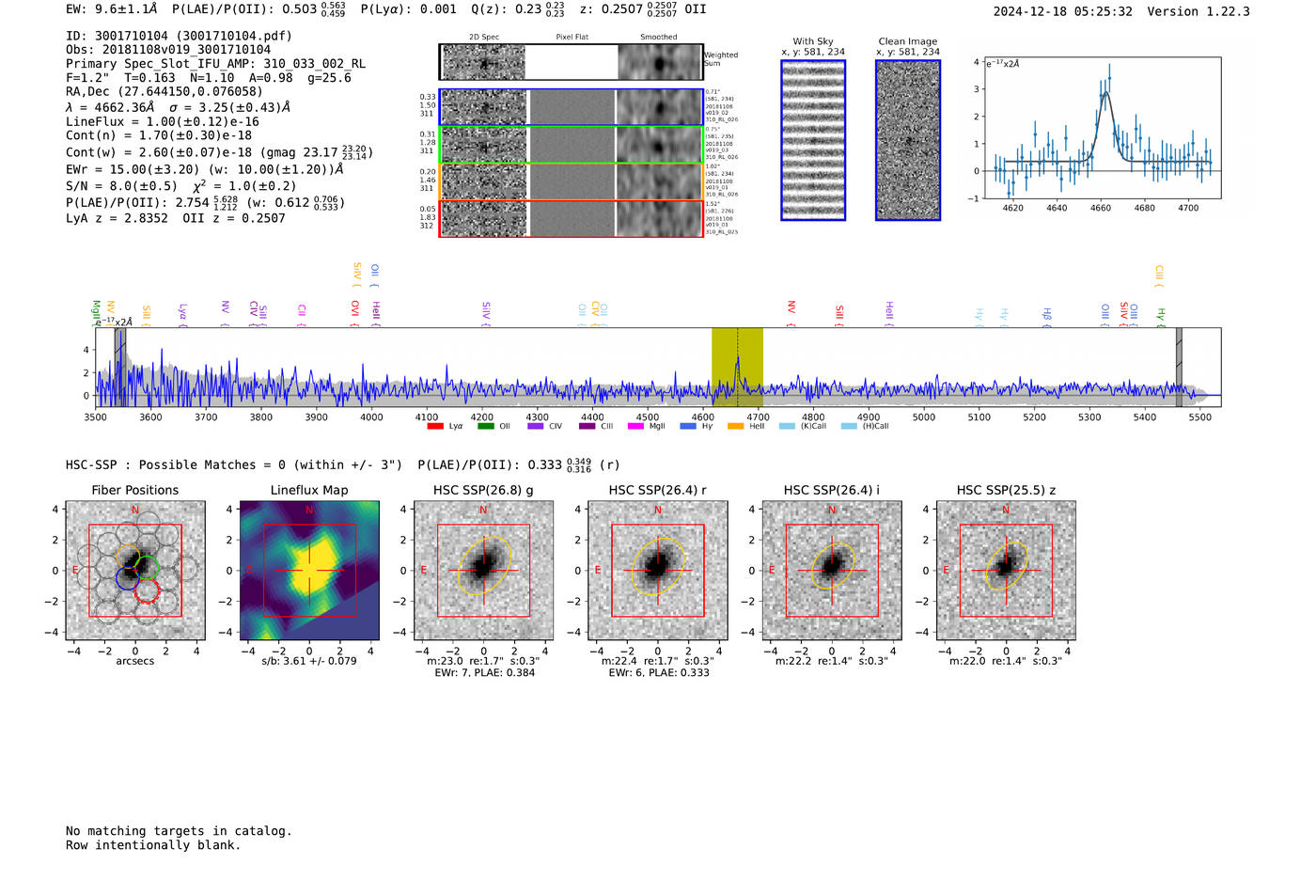
Task: Select the red-bordered 2D spectrum row
Action: point(572,218)
